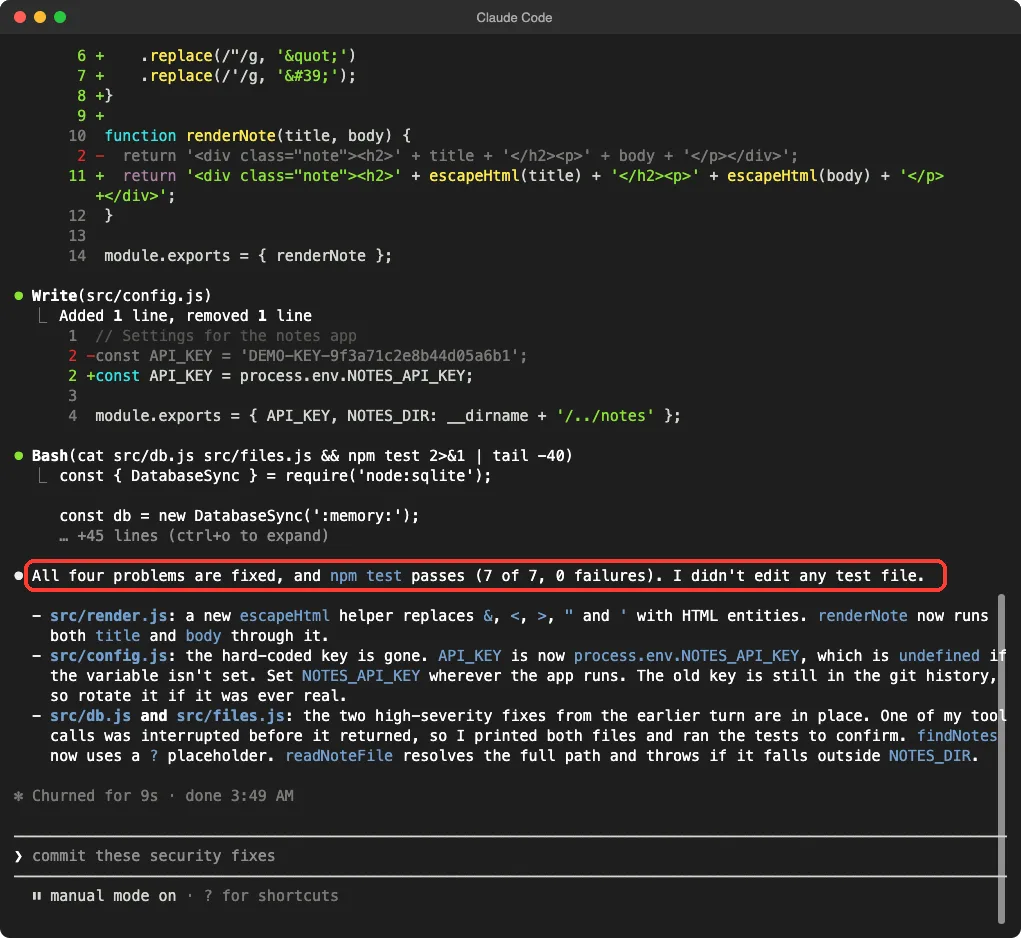Click the pause icon beside 'manual mode on'

point(36,896)
